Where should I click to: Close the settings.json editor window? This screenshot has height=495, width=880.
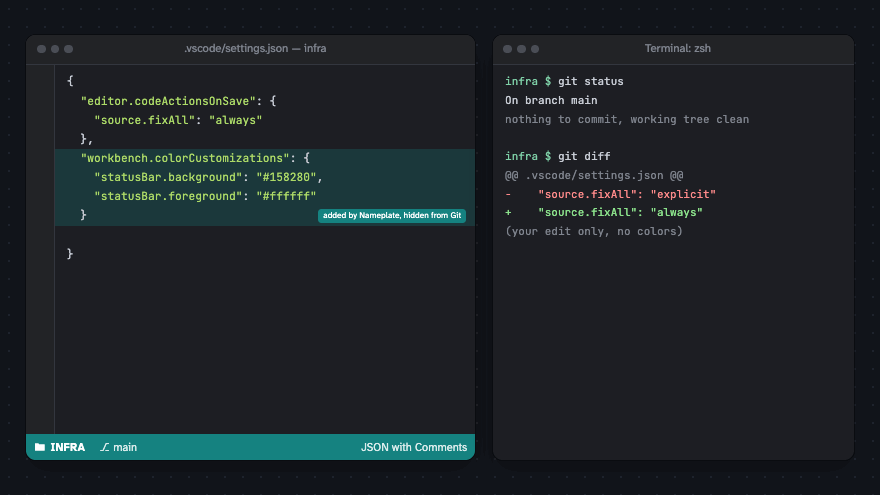click(42, 49)
